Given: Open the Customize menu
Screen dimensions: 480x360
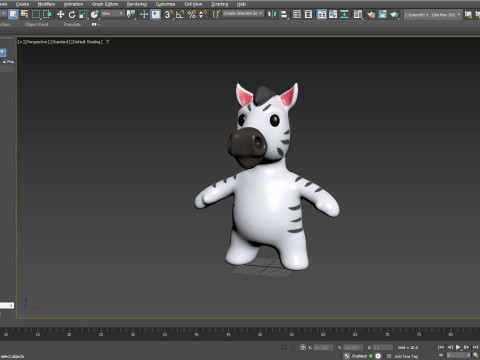Looking at the screenshot, I should coord(165,4).
